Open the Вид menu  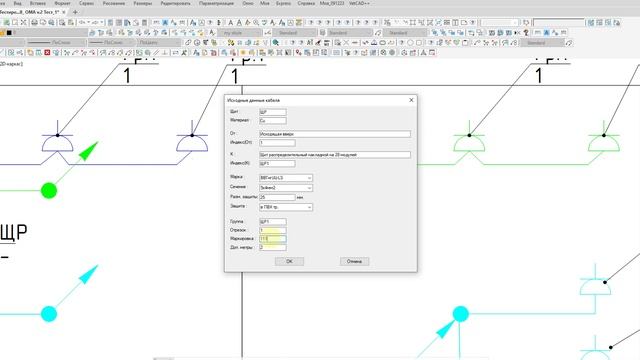coord(18,3)
